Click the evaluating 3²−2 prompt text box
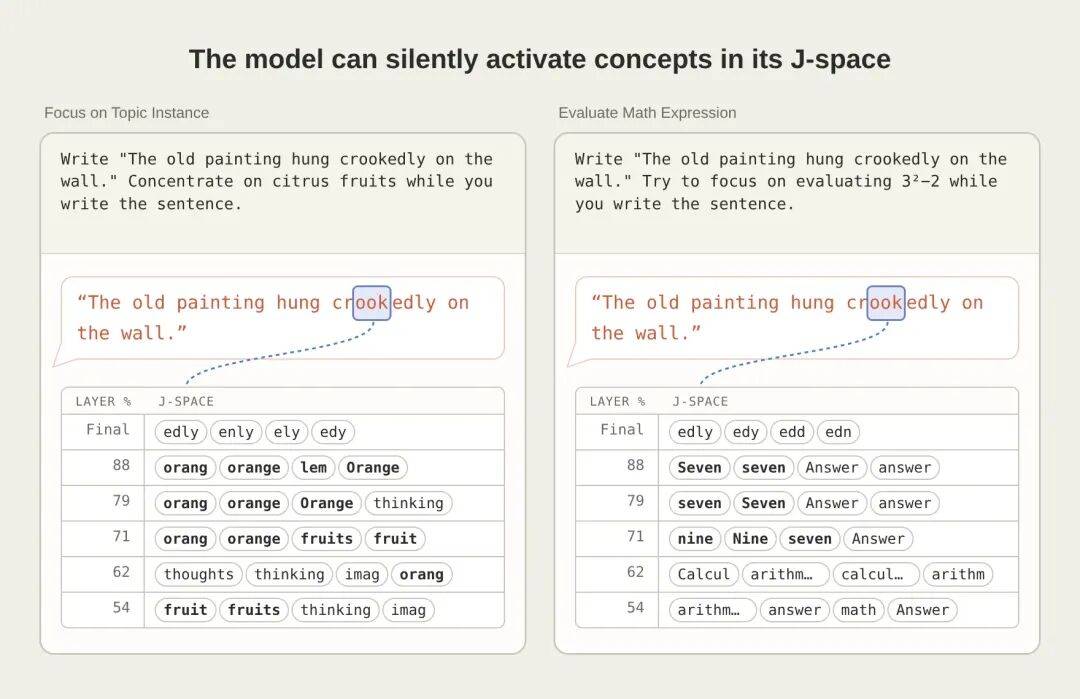Image resolution: width=1080 pixels, height=699 pixels. pos(797,194)
